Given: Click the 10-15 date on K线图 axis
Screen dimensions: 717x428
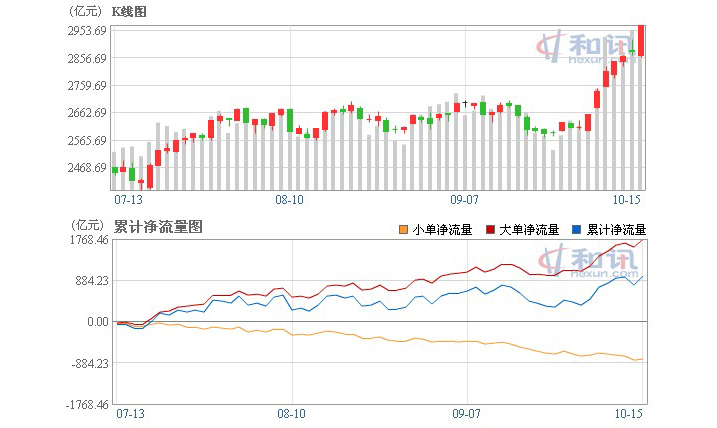Looking at the screenshot, I should [x=626, y=200].
